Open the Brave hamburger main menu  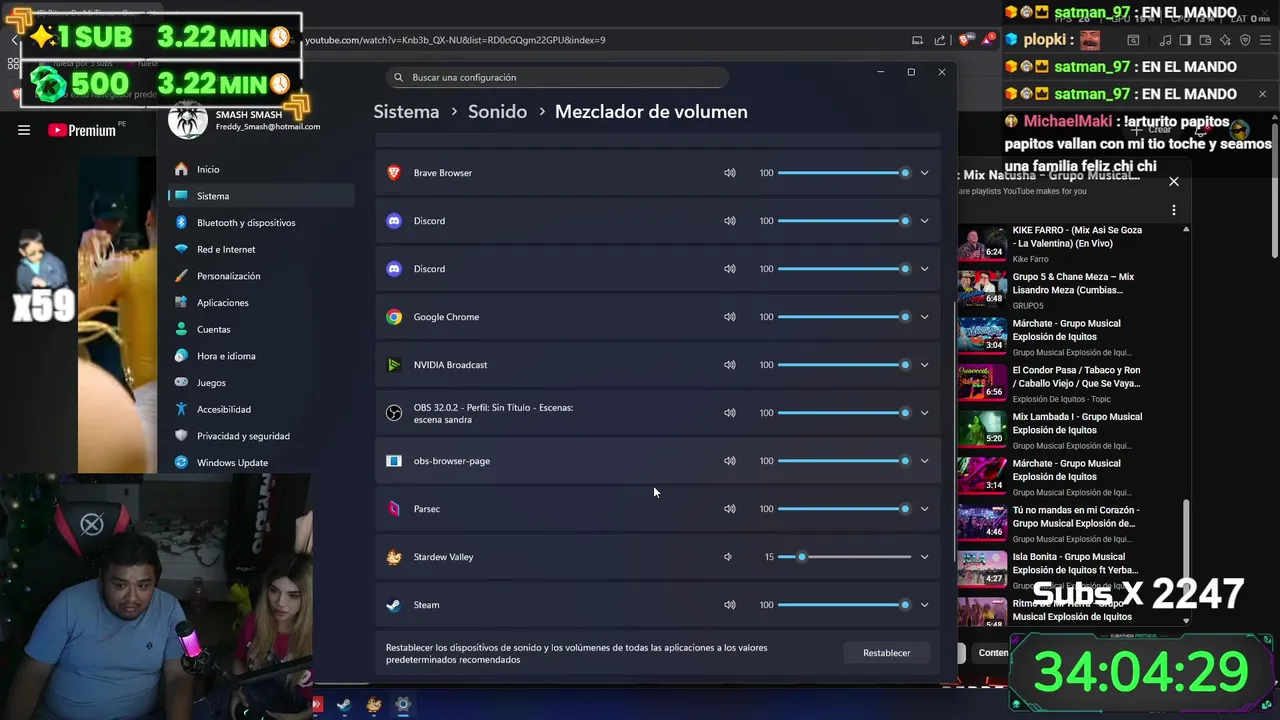[x=1265, y=40]
